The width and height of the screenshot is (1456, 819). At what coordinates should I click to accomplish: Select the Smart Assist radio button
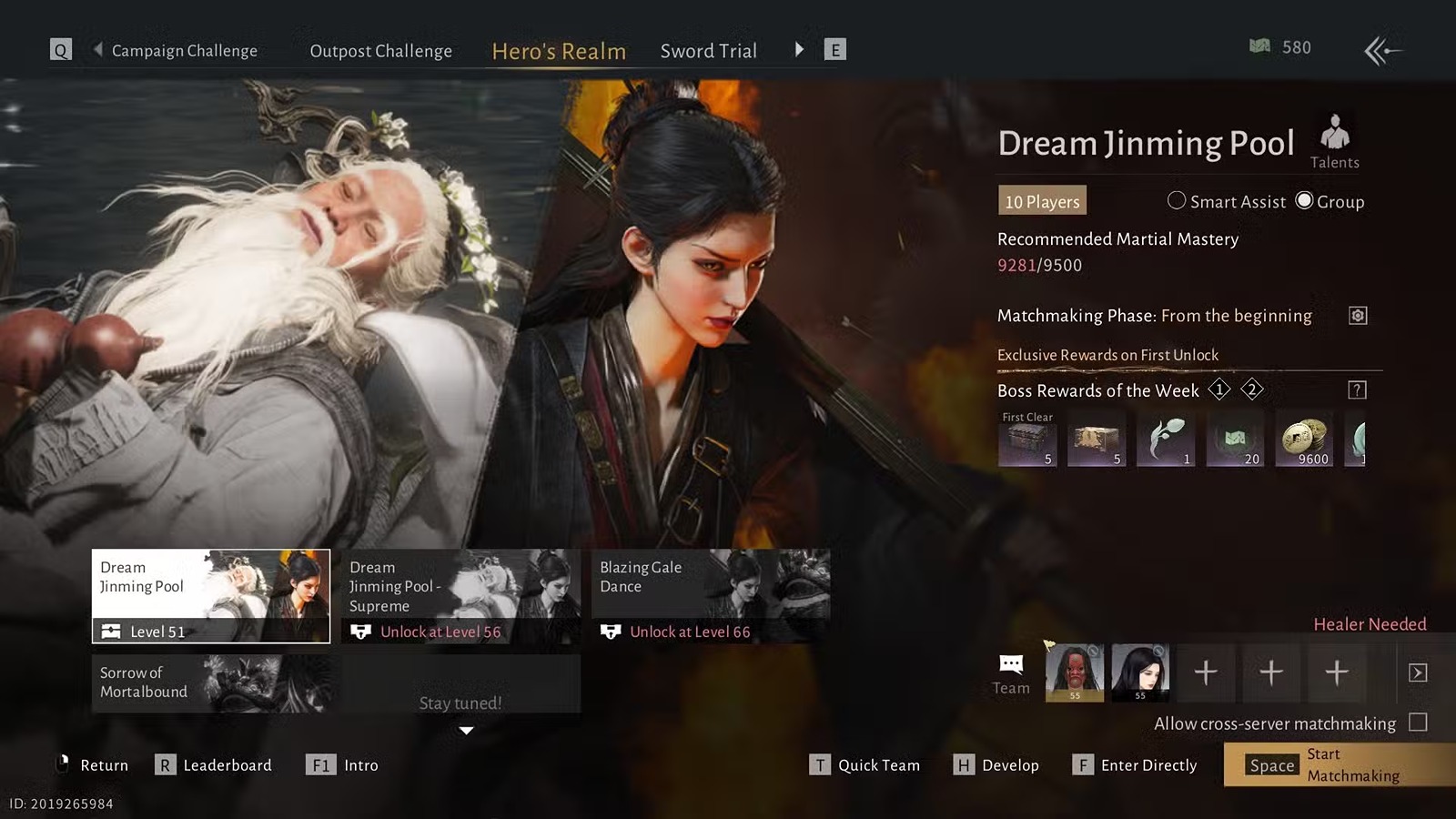click(1177, 201)
